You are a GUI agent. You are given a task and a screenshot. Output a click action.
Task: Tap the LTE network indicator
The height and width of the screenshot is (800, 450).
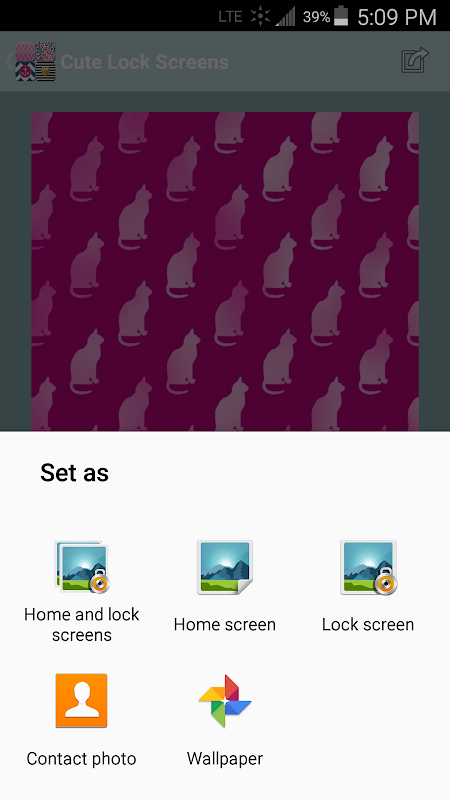230,17
